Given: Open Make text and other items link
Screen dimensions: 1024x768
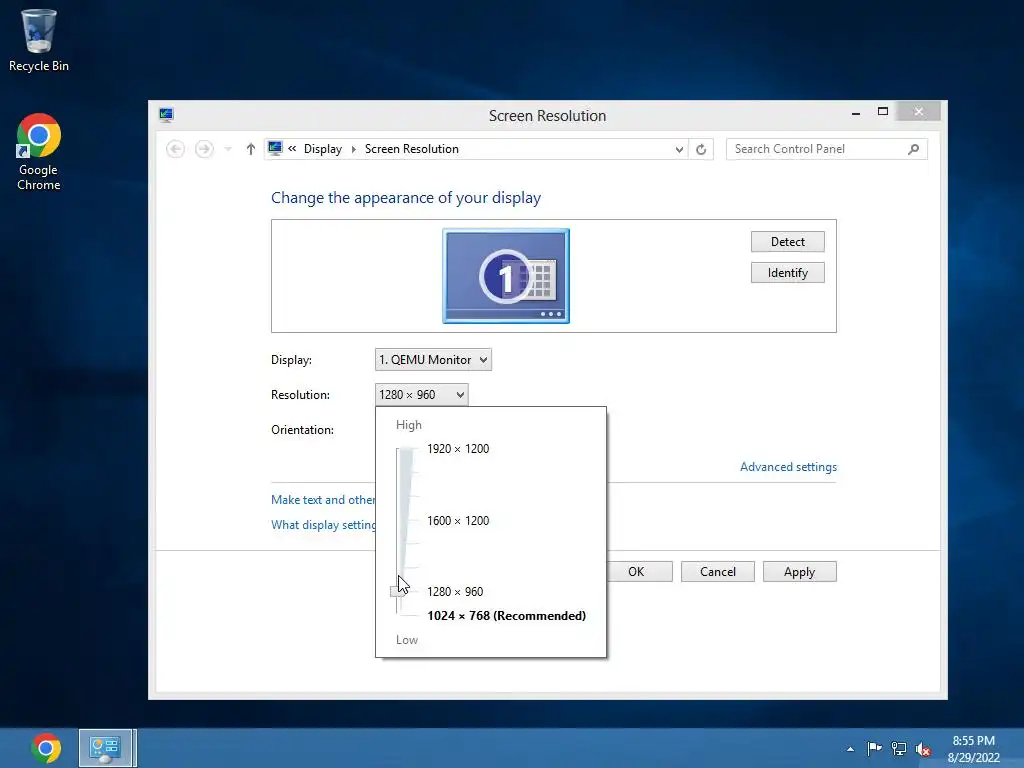Looking at the screenshot, I should (323, 500).
